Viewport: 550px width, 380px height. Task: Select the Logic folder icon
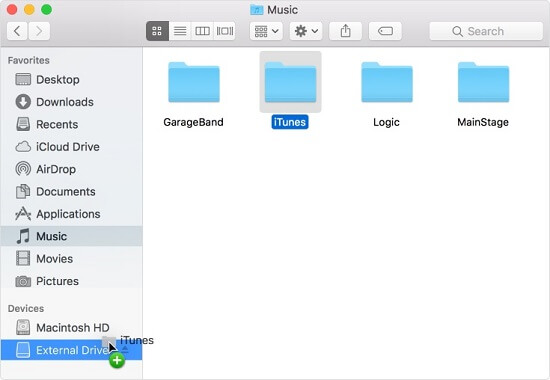tap(387, 82)
